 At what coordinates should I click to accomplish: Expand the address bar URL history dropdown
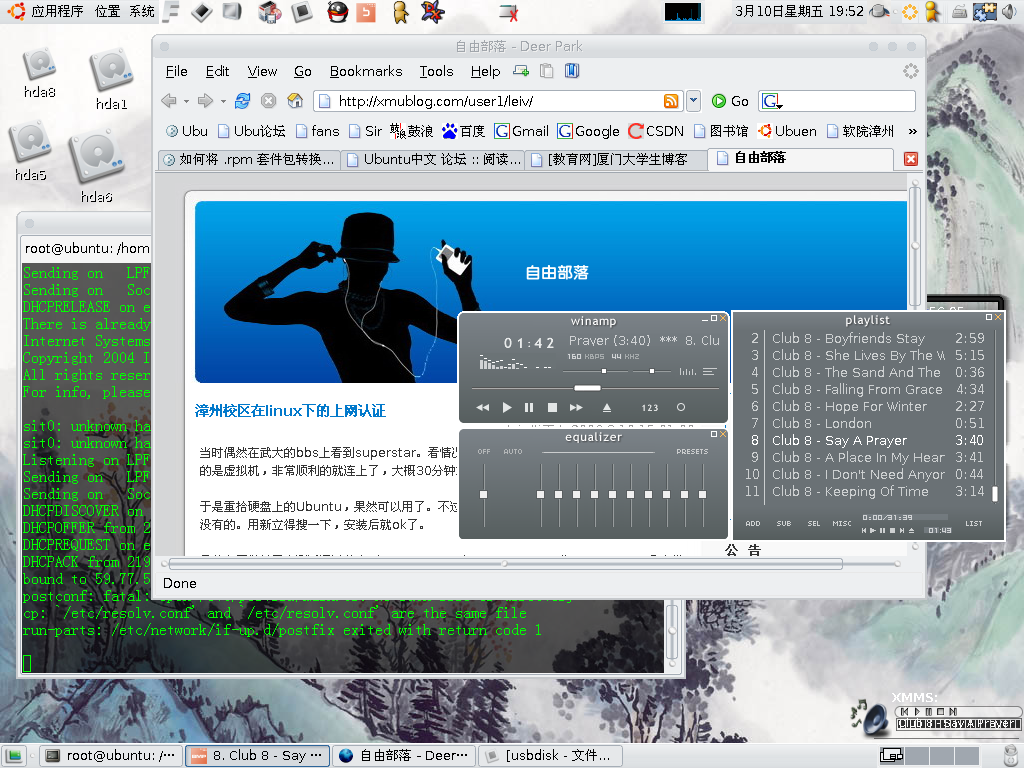click(x=694, y=101)
